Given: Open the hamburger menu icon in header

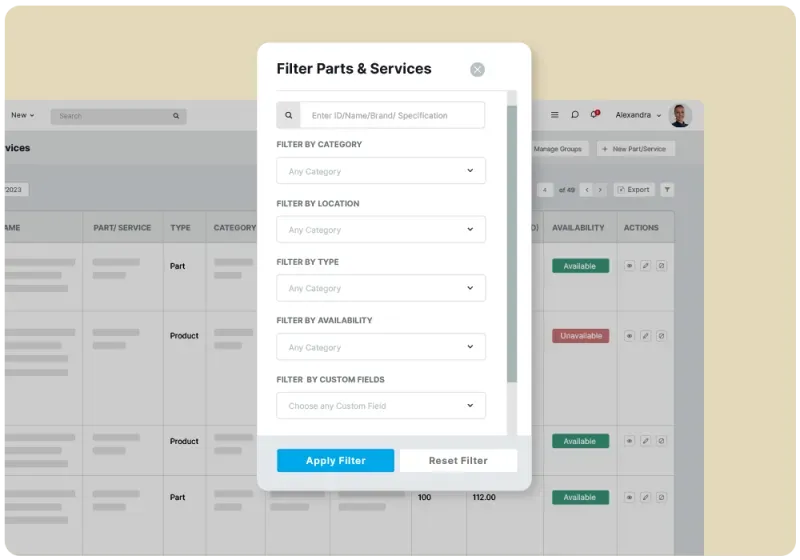Looking at the screenshot, I should pyautogui.click(x=555, y=115).
